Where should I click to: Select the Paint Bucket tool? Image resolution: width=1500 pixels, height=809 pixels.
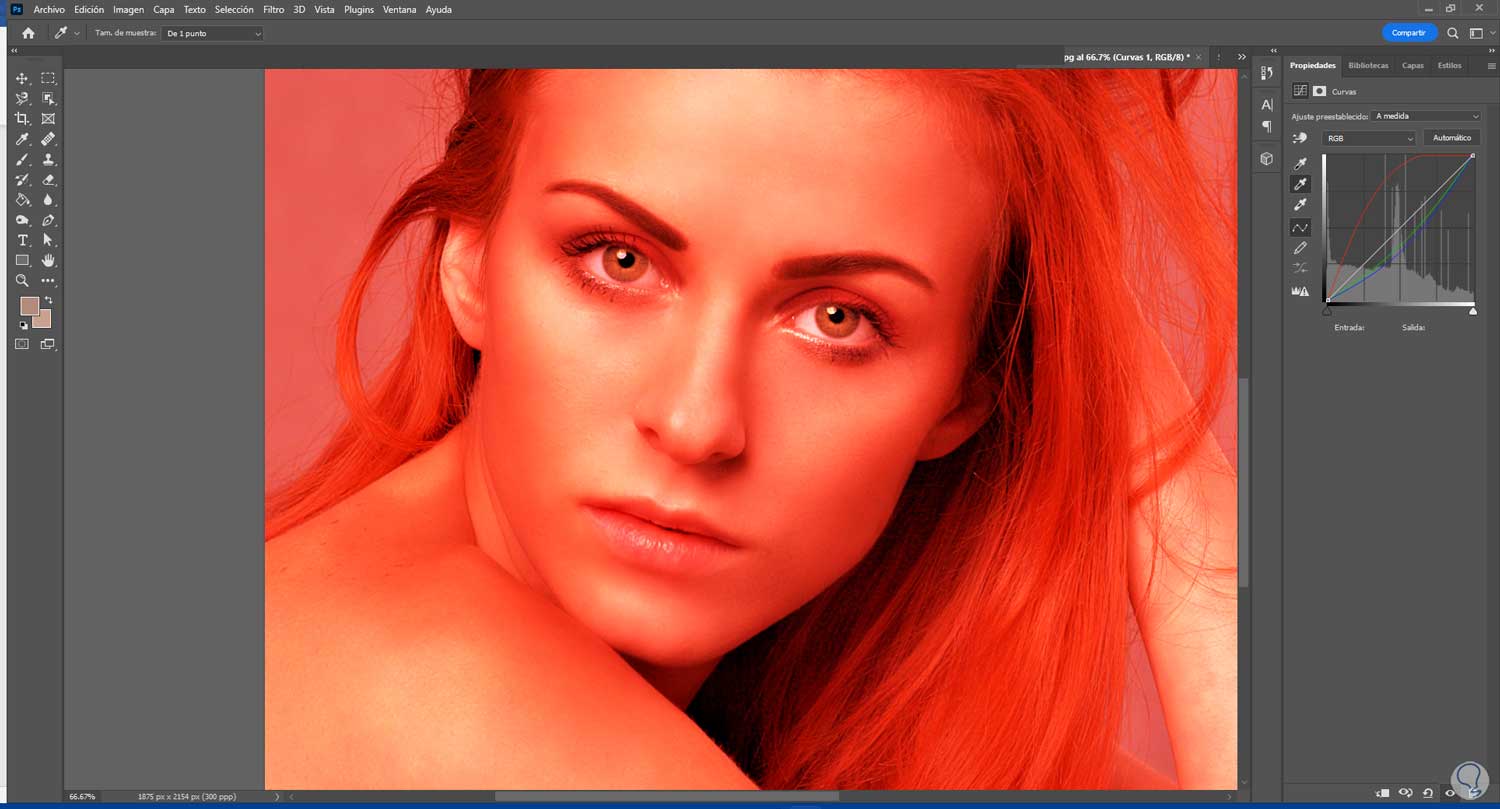point(22,200)
